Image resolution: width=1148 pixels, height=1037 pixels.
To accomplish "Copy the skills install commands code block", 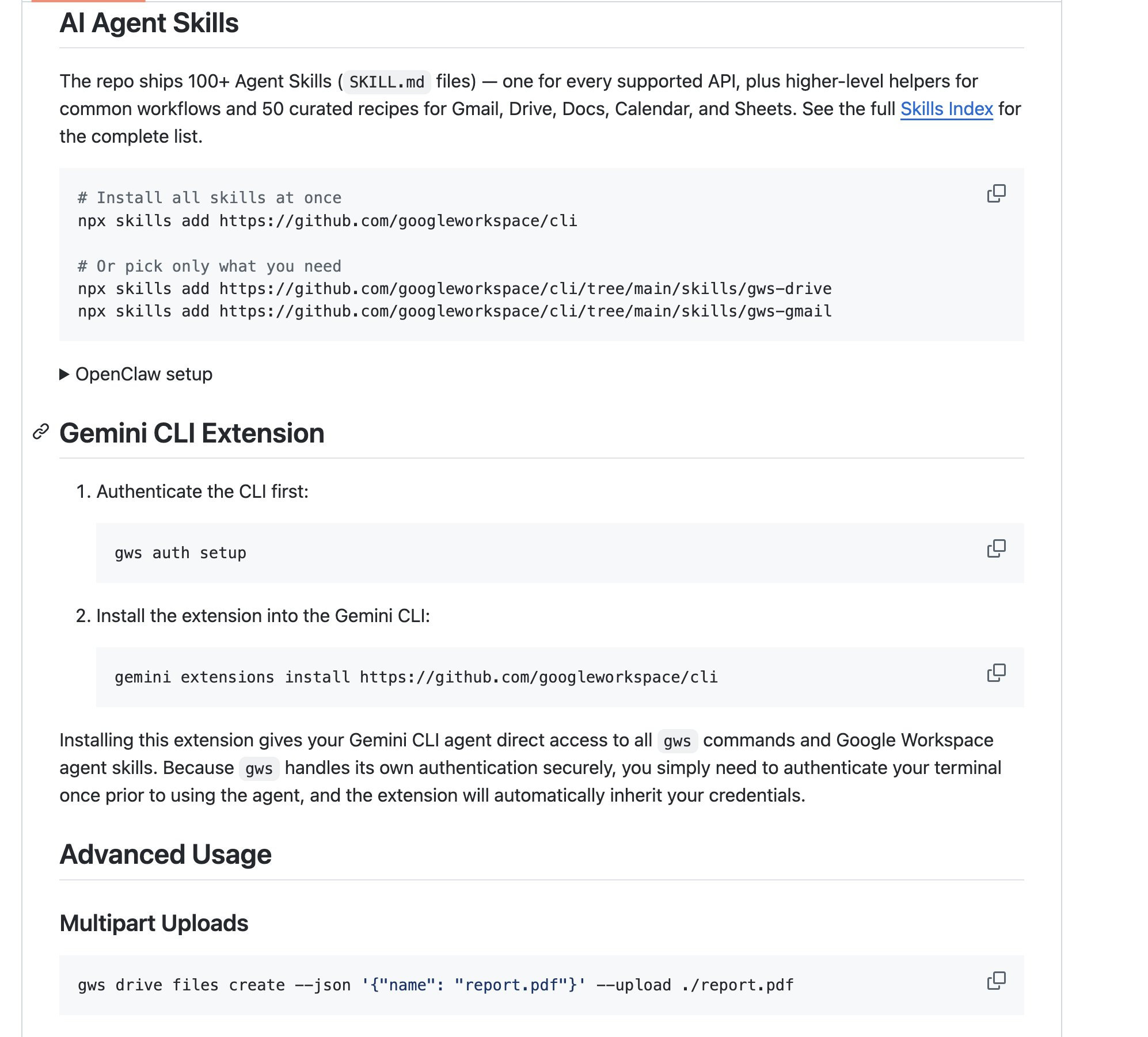I will click(996, 193).
